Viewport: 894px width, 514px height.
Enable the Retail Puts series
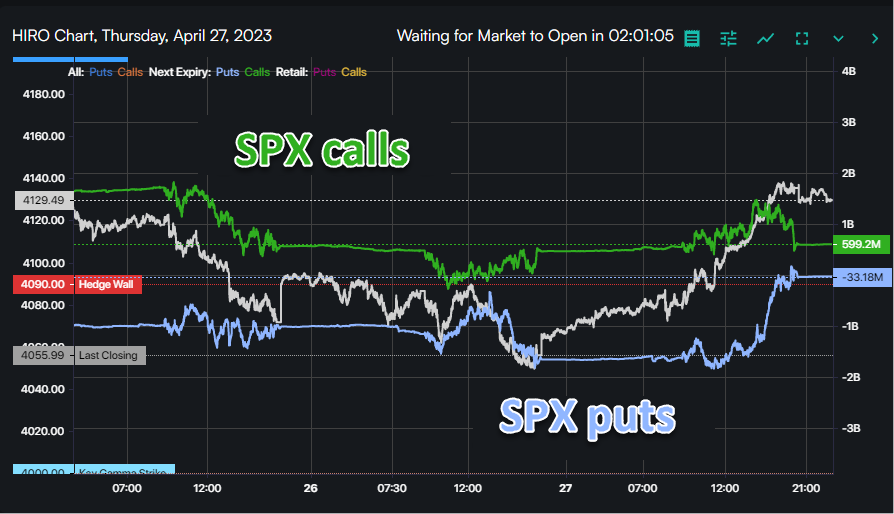click(x=324, y=73)
